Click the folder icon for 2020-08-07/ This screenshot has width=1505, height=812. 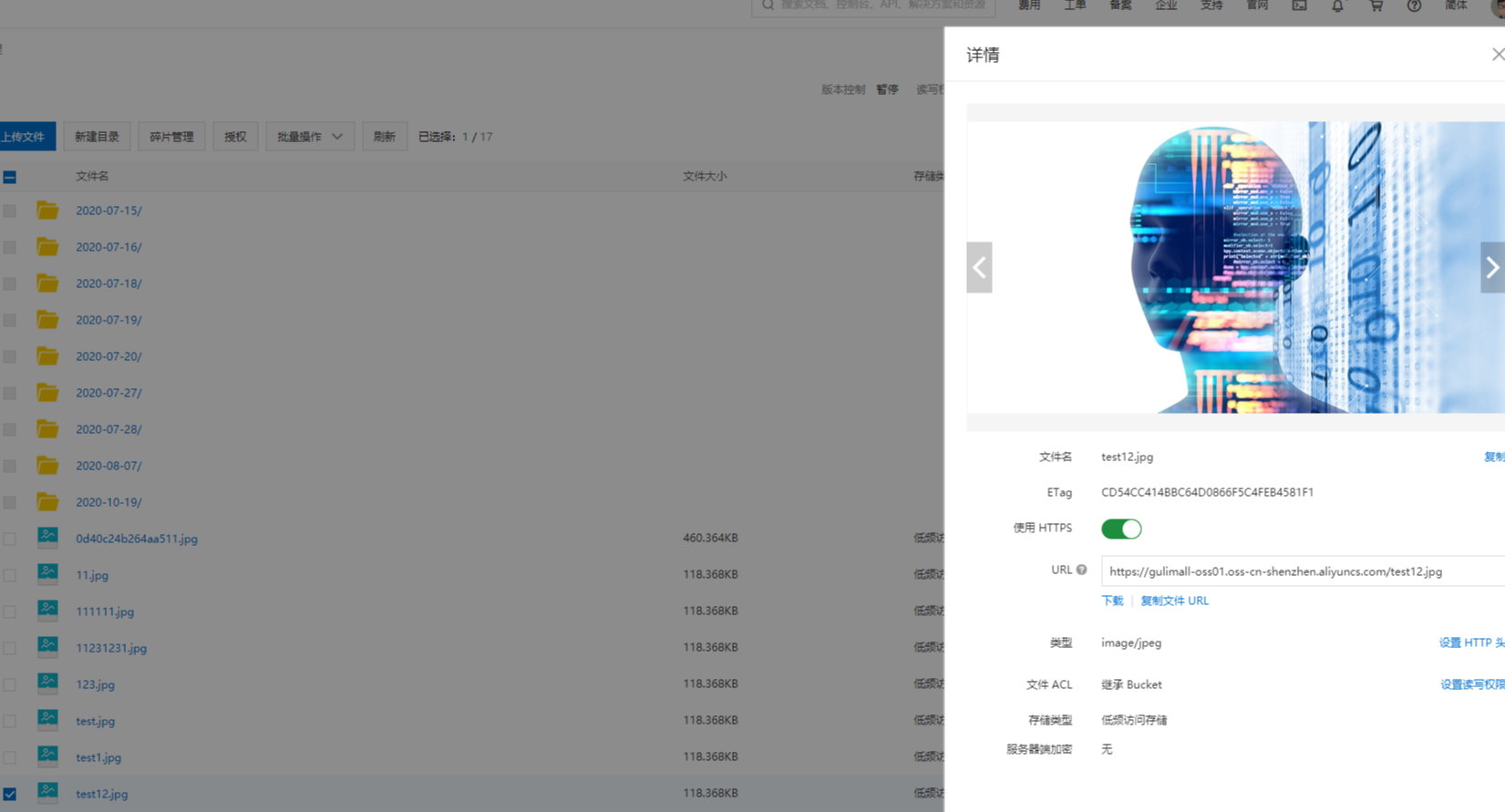tap(47, 465)
